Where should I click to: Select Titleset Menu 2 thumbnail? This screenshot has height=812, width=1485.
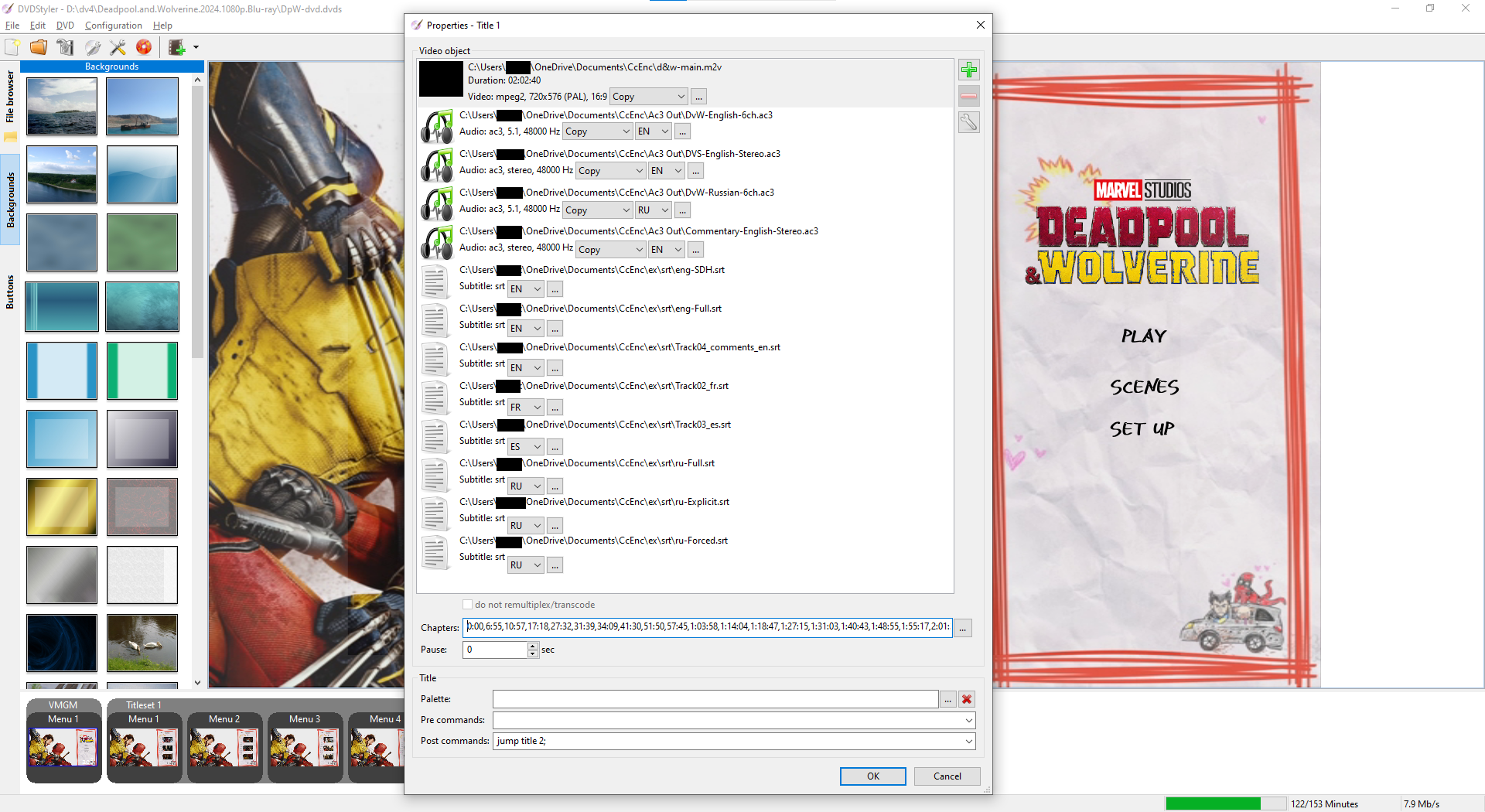tap(224, 747)
